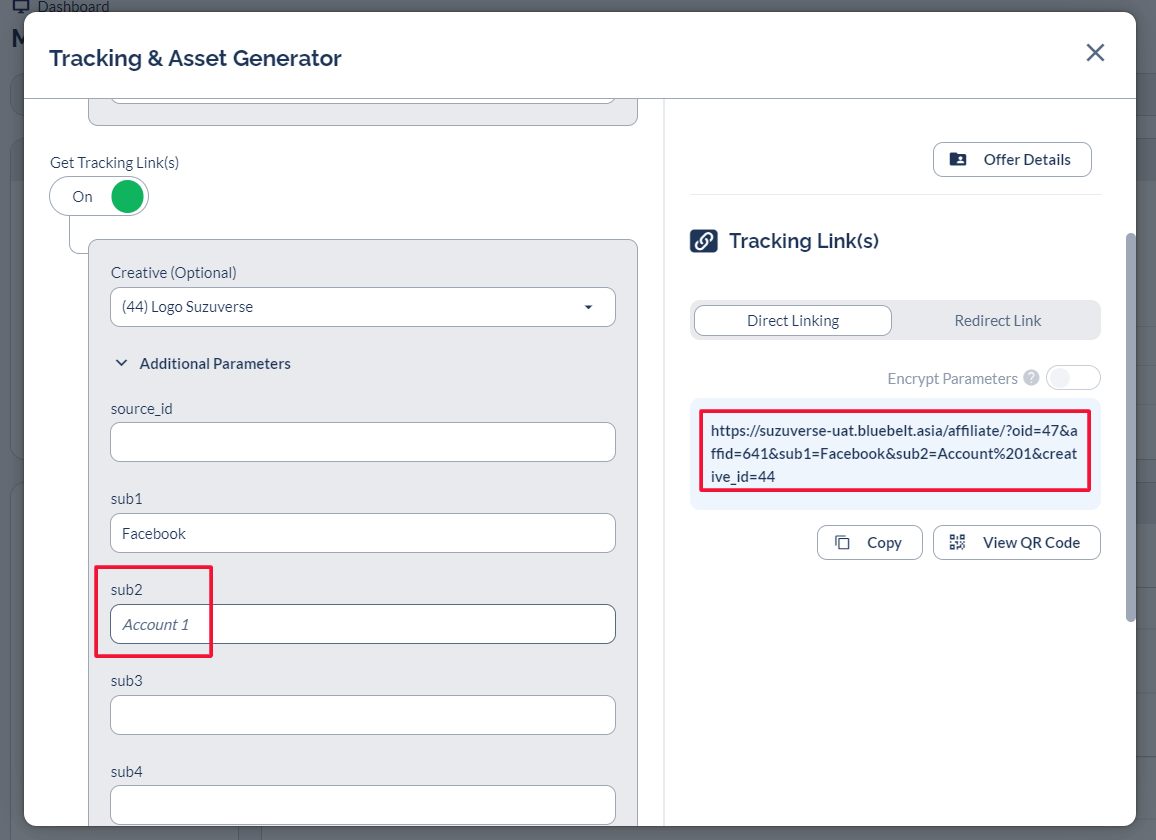1156x840 pixels.
Task: Click the folder icon in Offer Details
Action: coord(958,160)
